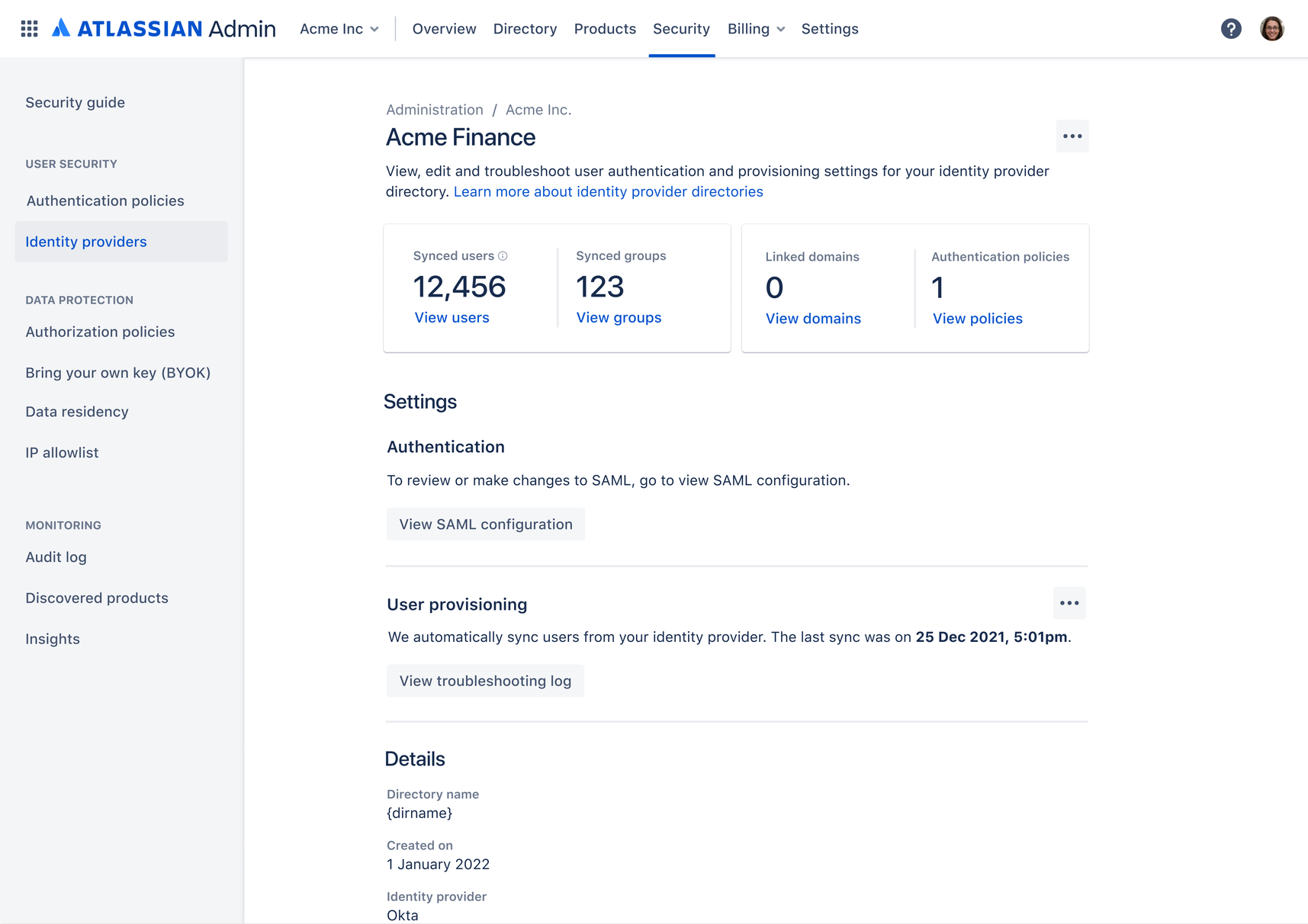The image size is (1308, 924).
Task: Expand the Acme Inc organization dropdown
Action: (x=339, y=28)
